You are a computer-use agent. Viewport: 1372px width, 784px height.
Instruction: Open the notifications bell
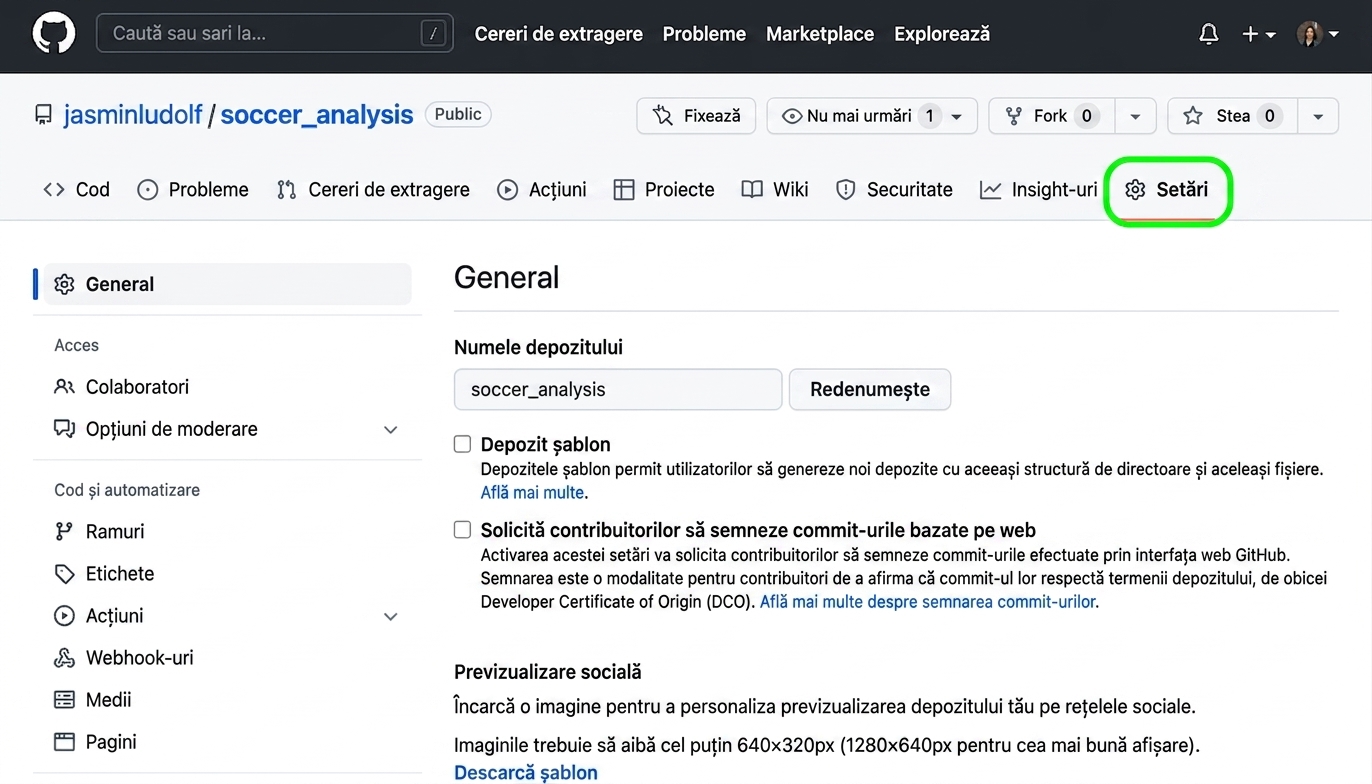point(1208,34)
